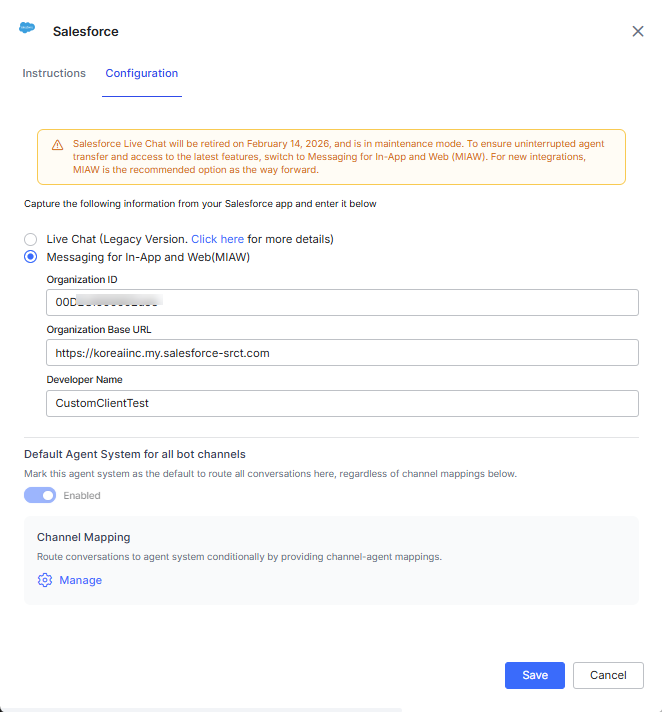
Task: Select Messaging for In-App and Web radio
Action: click(31, 257)
